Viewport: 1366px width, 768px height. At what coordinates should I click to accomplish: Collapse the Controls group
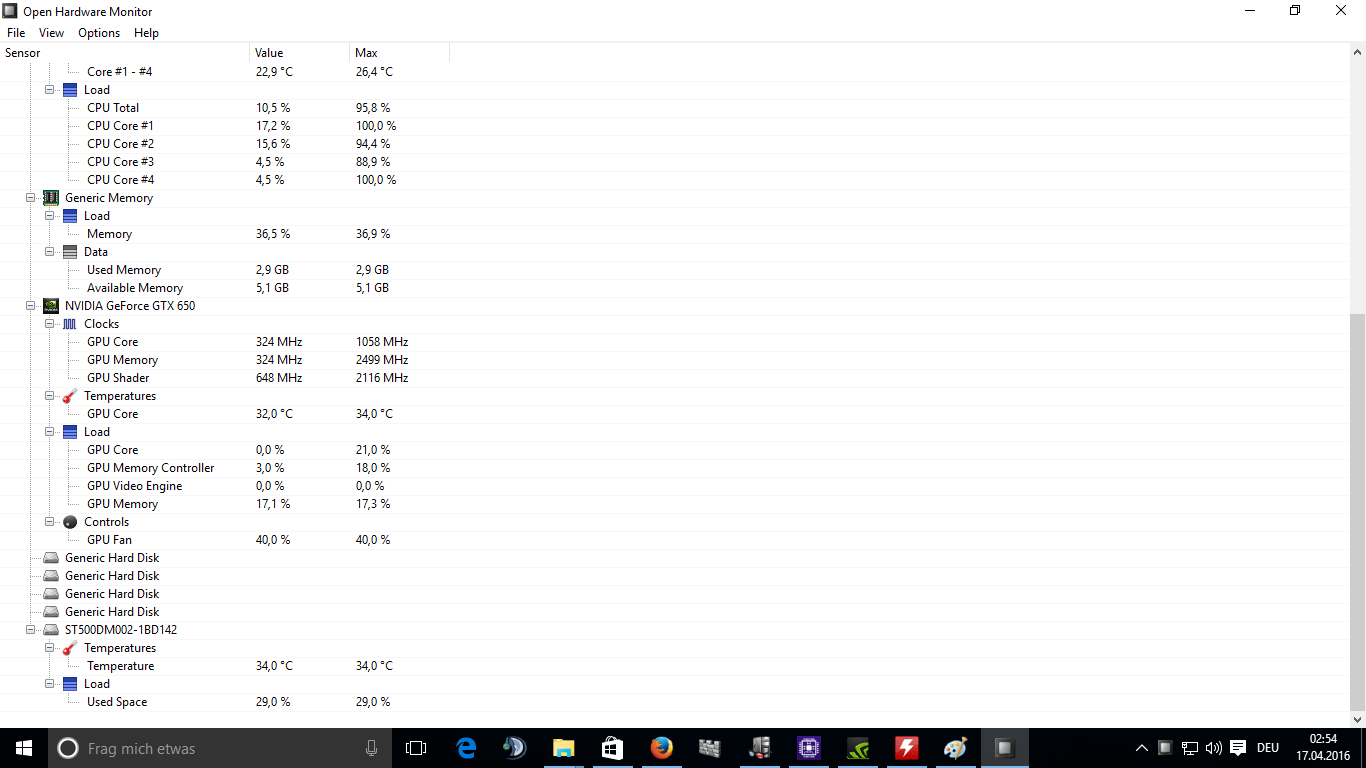pyautogui.click(x=50, y=522)
